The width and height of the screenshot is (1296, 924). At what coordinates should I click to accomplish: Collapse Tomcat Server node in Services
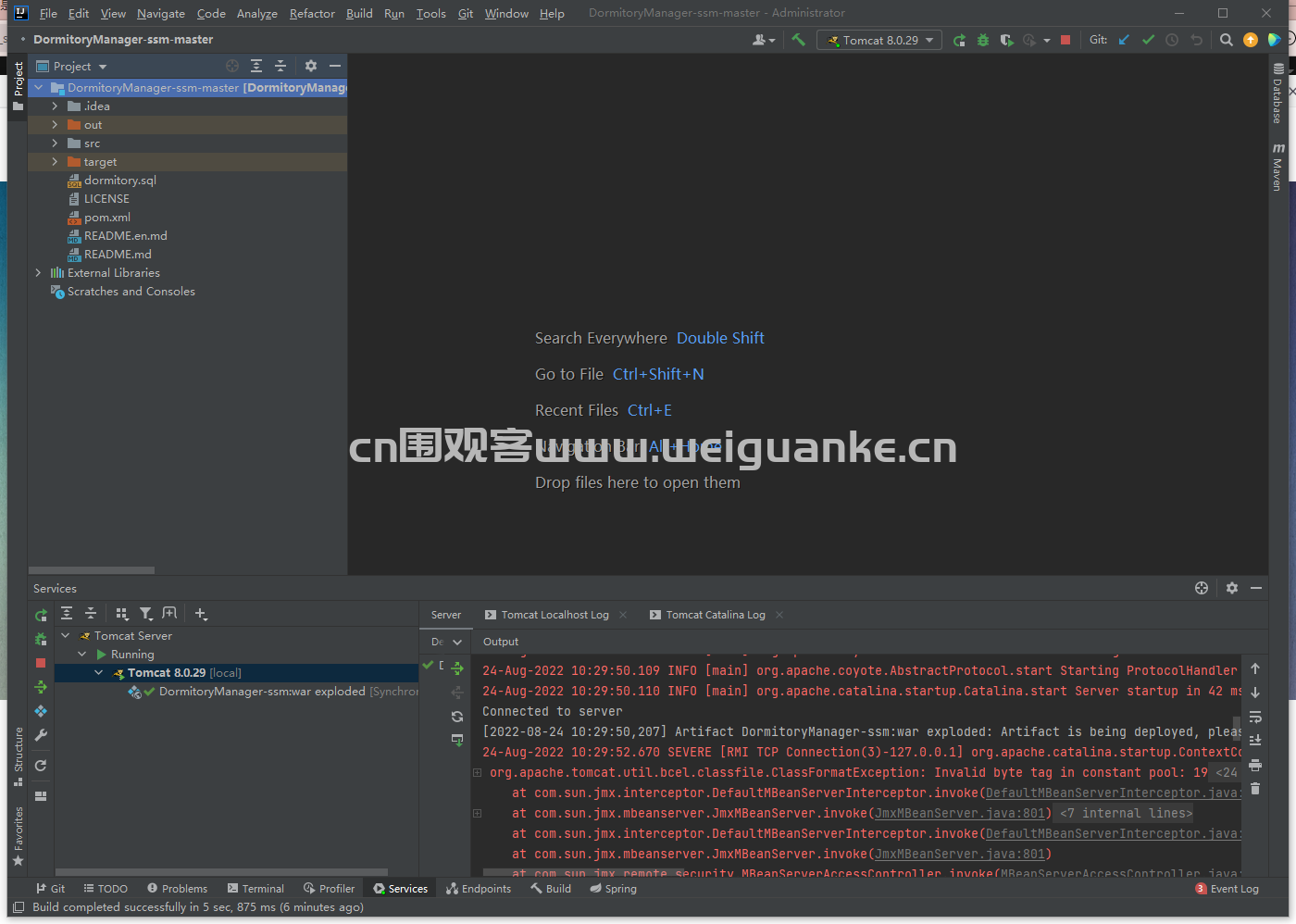66,636
